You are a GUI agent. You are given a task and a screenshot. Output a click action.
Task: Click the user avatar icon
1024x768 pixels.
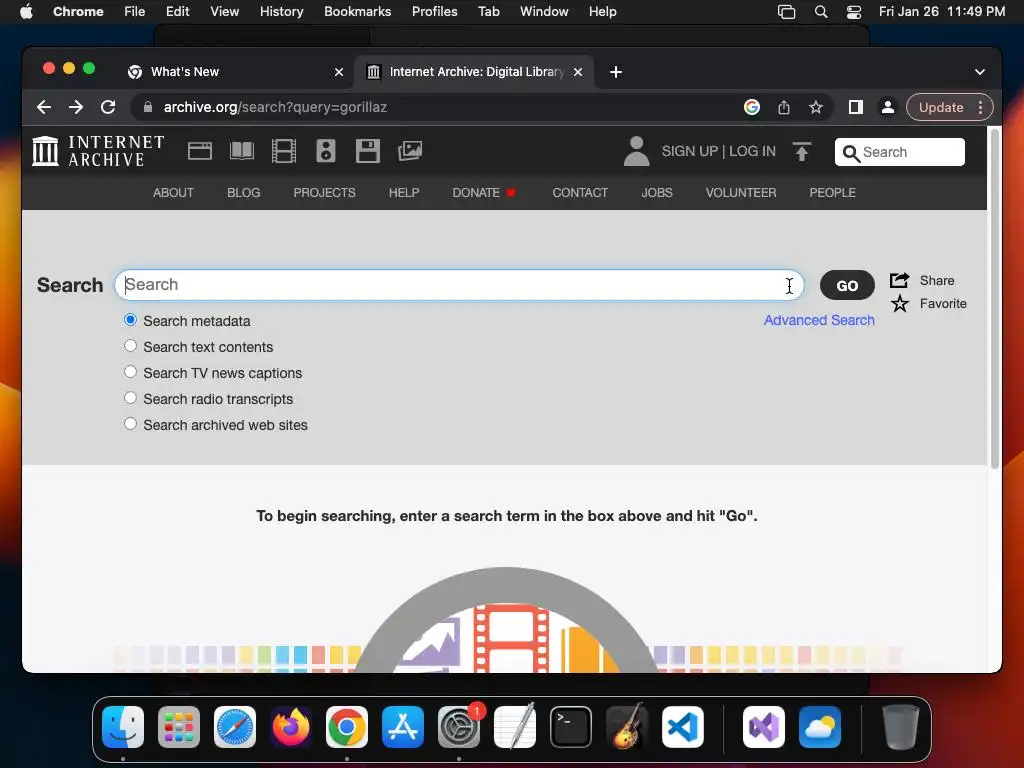click(x=636, y=151)
